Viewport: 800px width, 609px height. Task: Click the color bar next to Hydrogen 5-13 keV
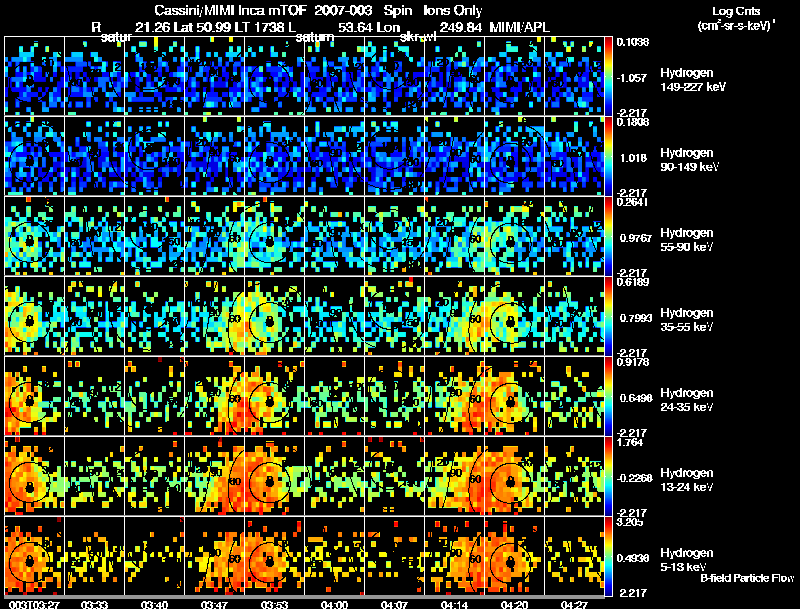click(608, 556)
